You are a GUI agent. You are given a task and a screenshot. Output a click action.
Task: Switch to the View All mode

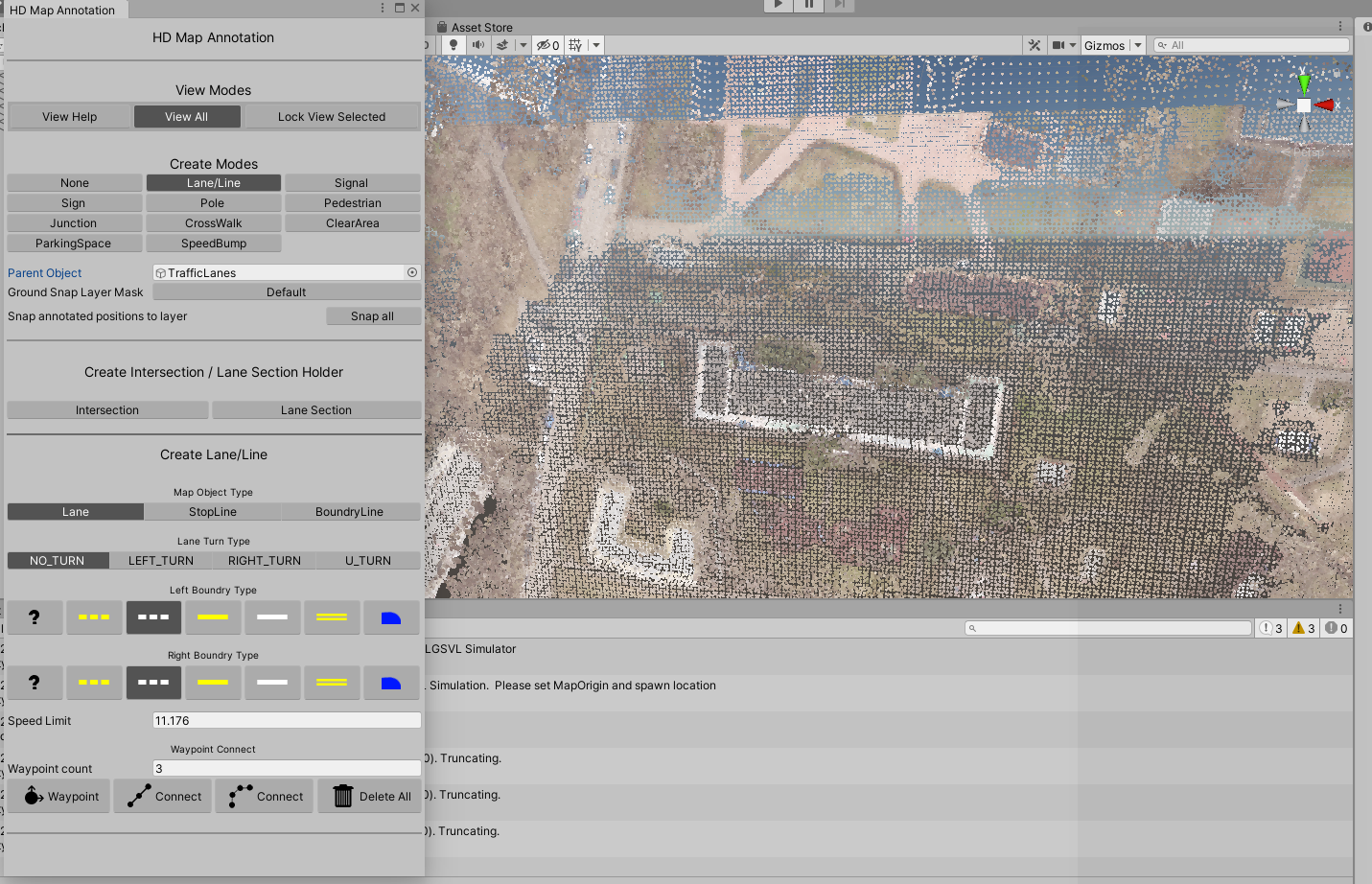click(x=187, y=116)
